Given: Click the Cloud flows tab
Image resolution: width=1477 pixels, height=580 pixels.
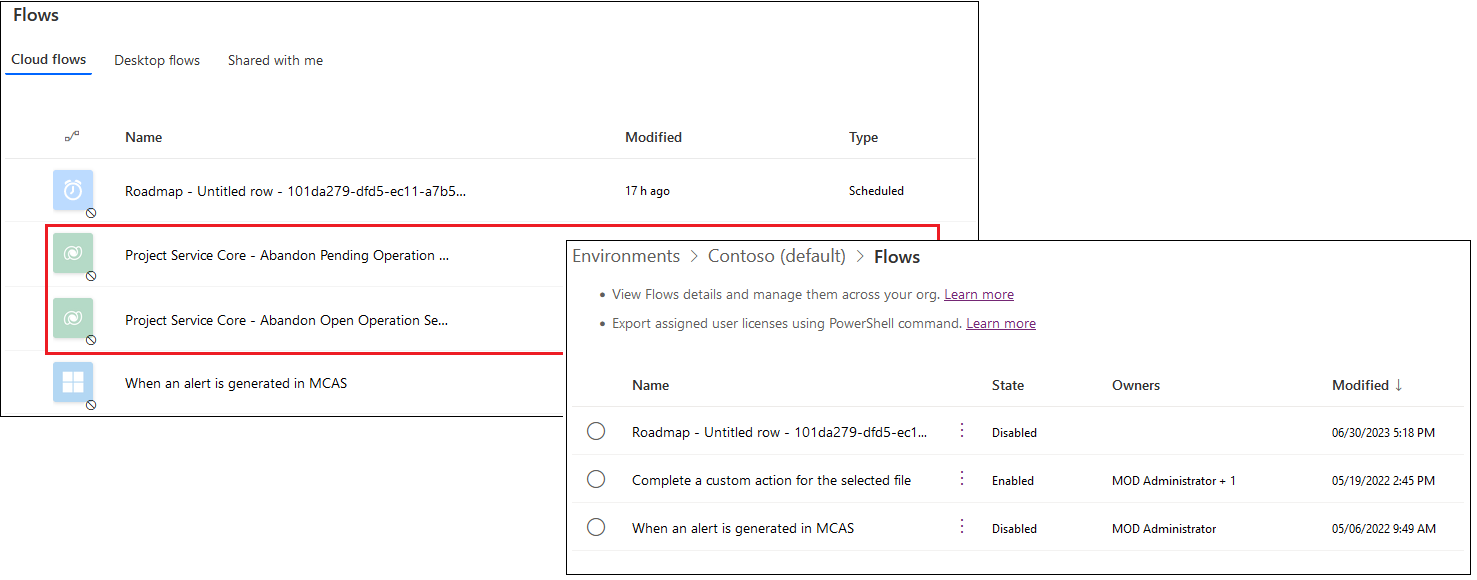Looking at the screenshot, I should [49, 60].
